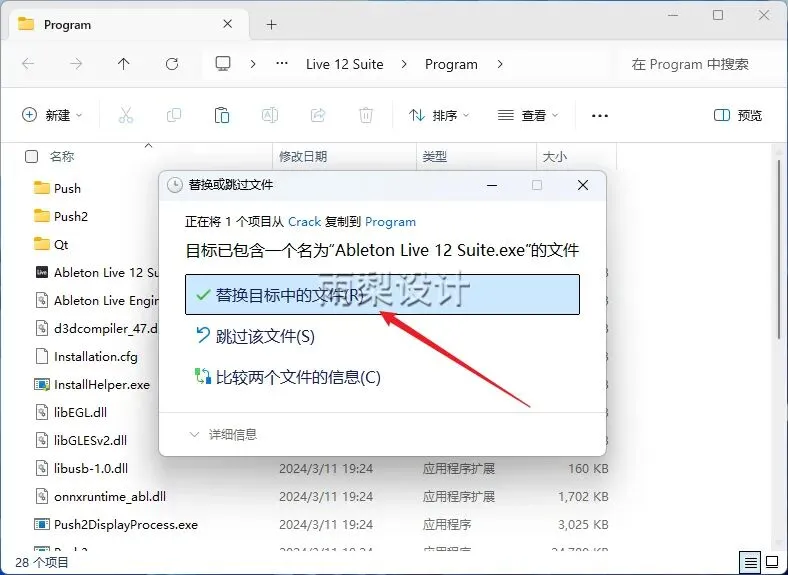Go forward with the right arrow
This screenshot has width=788, height=575.
coord(76,64)
